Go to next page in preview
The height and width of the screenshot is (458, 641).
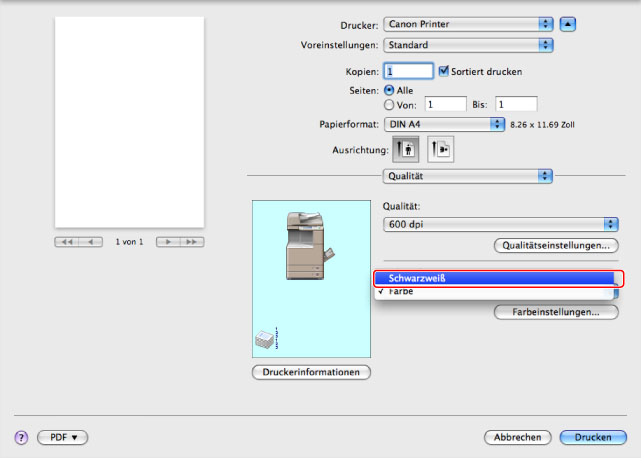click(168, 242)
